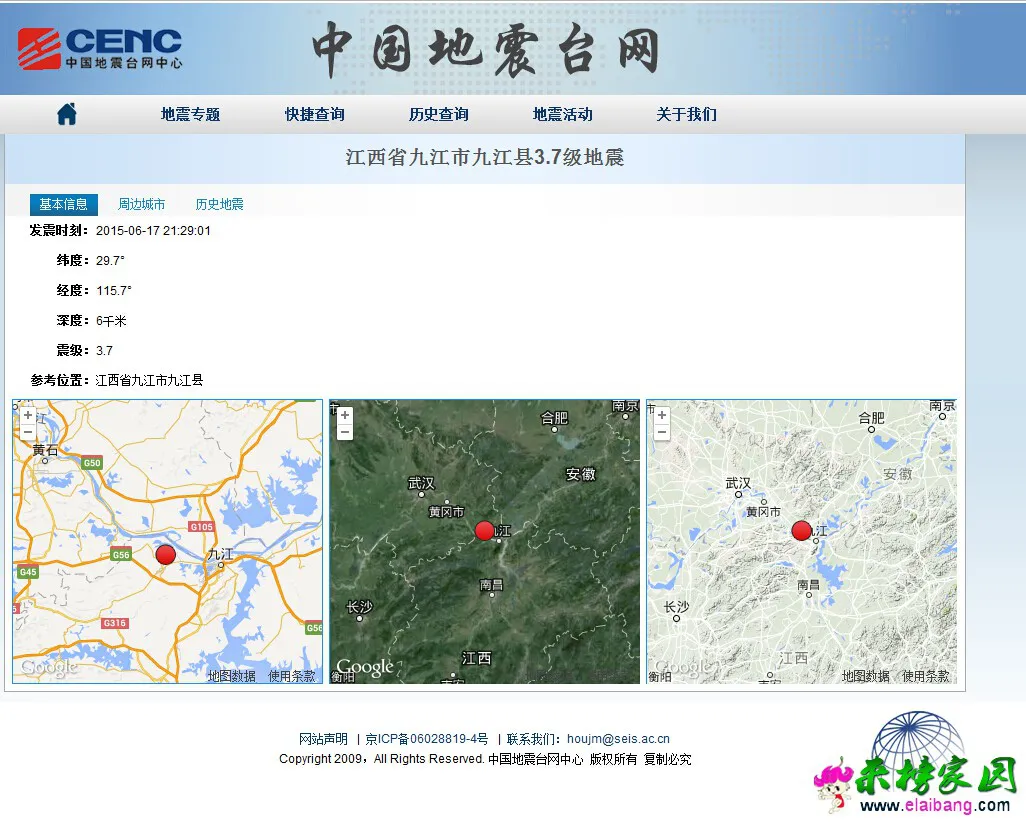Zoom in on the terrain map
This screenshot has width=1026, height=823.
(662, 415)
